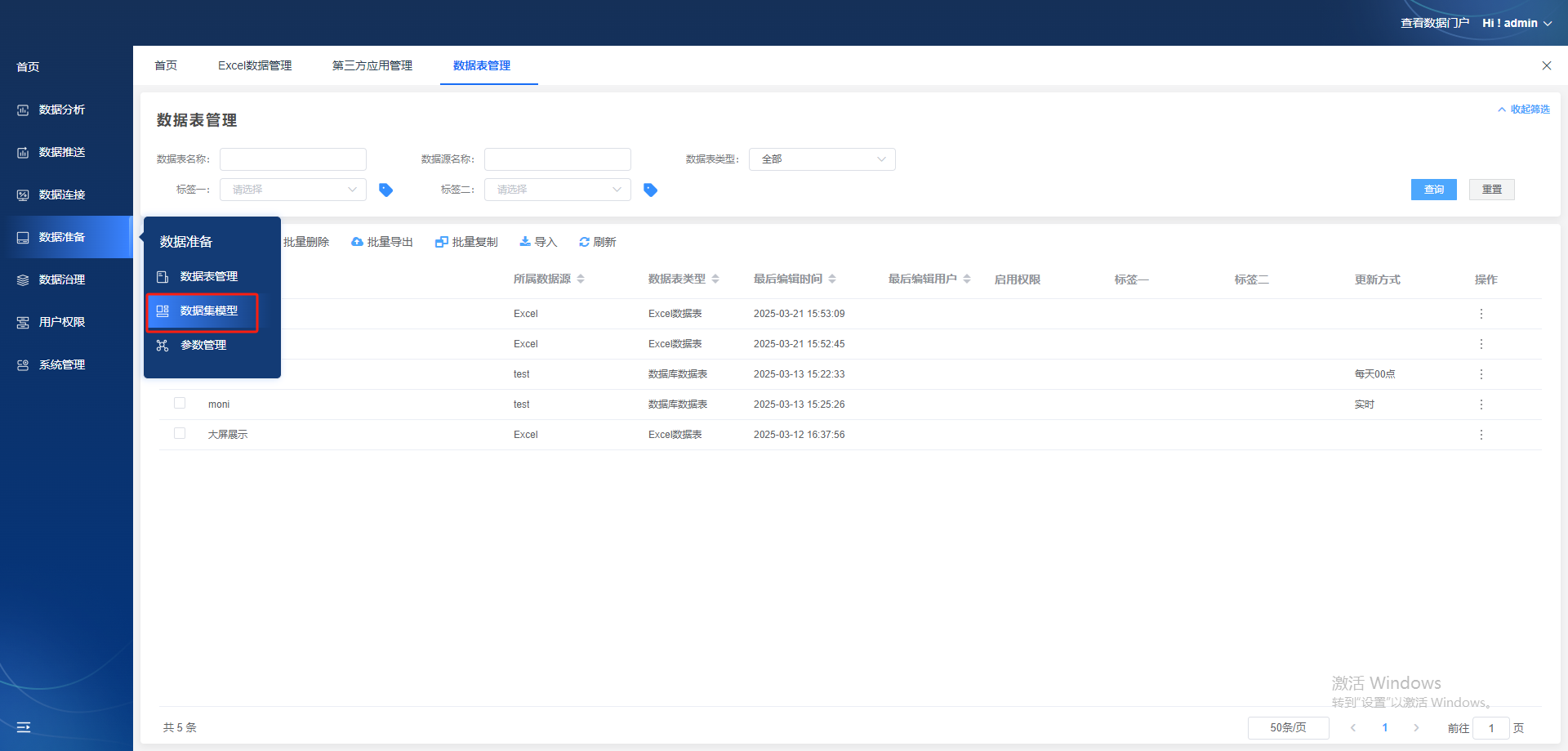The width and height of the screenshot is (1568, 751).
Task: Click the tag icon beside 标签二 dropdown
Action: tap(651, 190)
